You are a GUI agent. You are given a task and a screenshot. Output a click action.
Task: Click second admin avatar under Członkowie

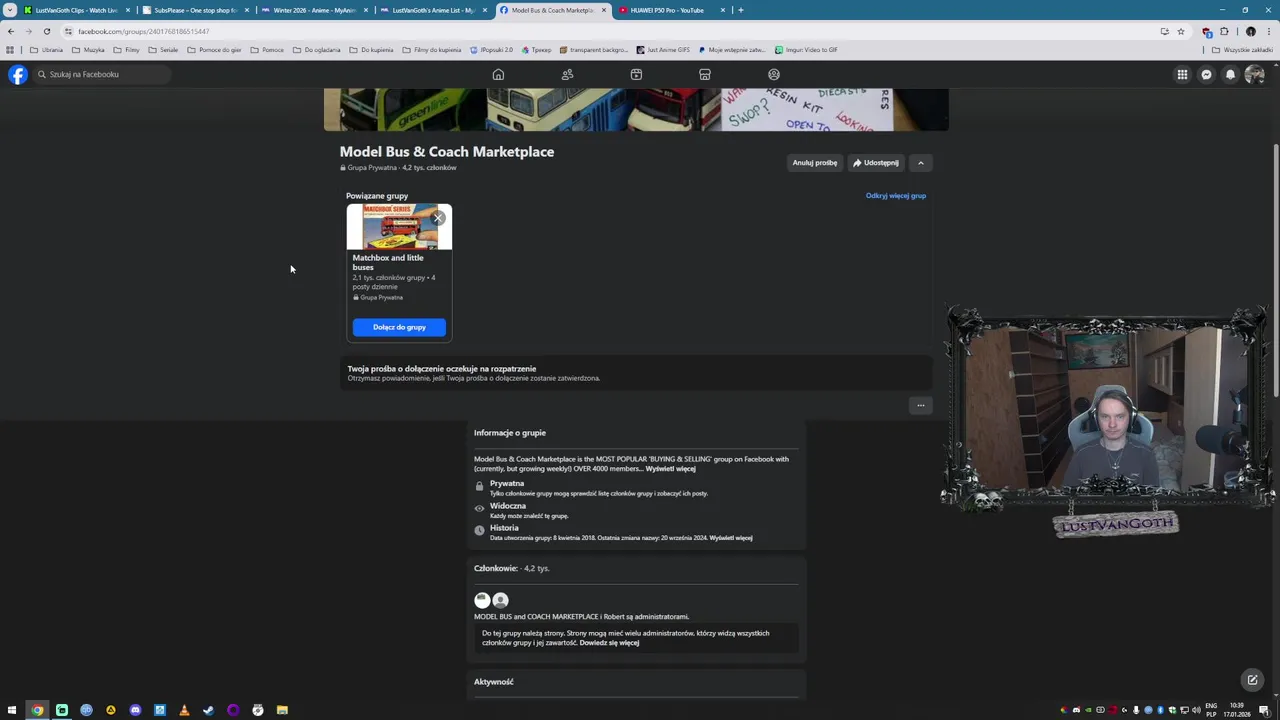[x=500, y=600]
